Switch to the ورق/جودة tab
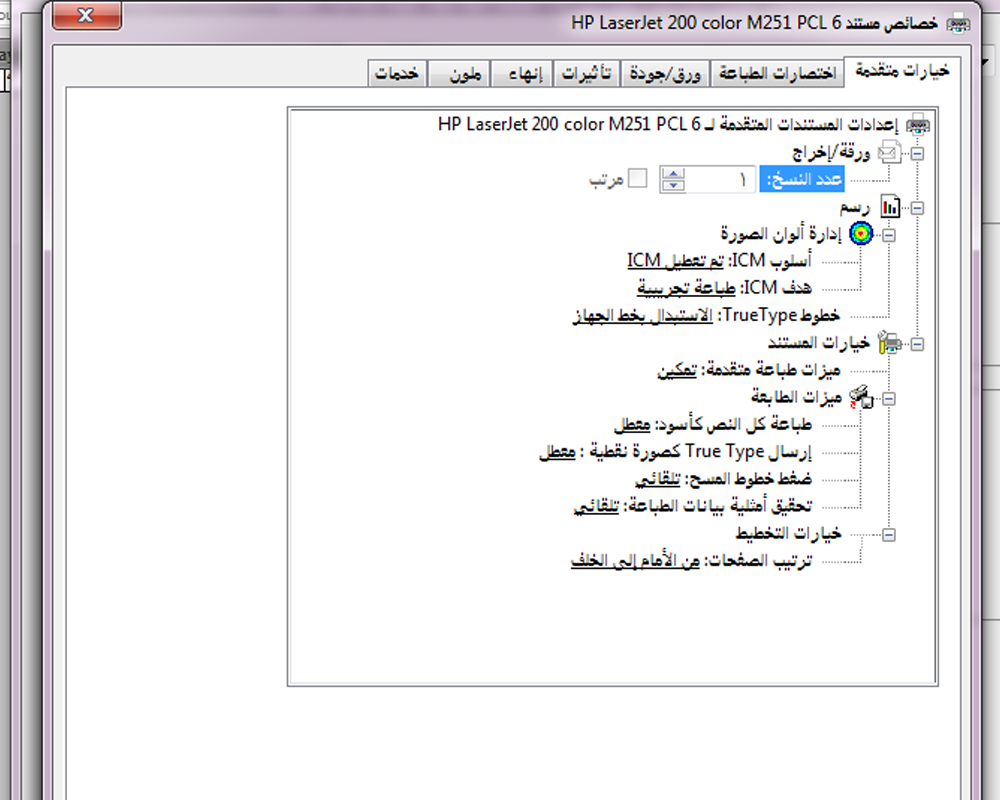This screenshot has width=1000, height=800. point(665,74)
